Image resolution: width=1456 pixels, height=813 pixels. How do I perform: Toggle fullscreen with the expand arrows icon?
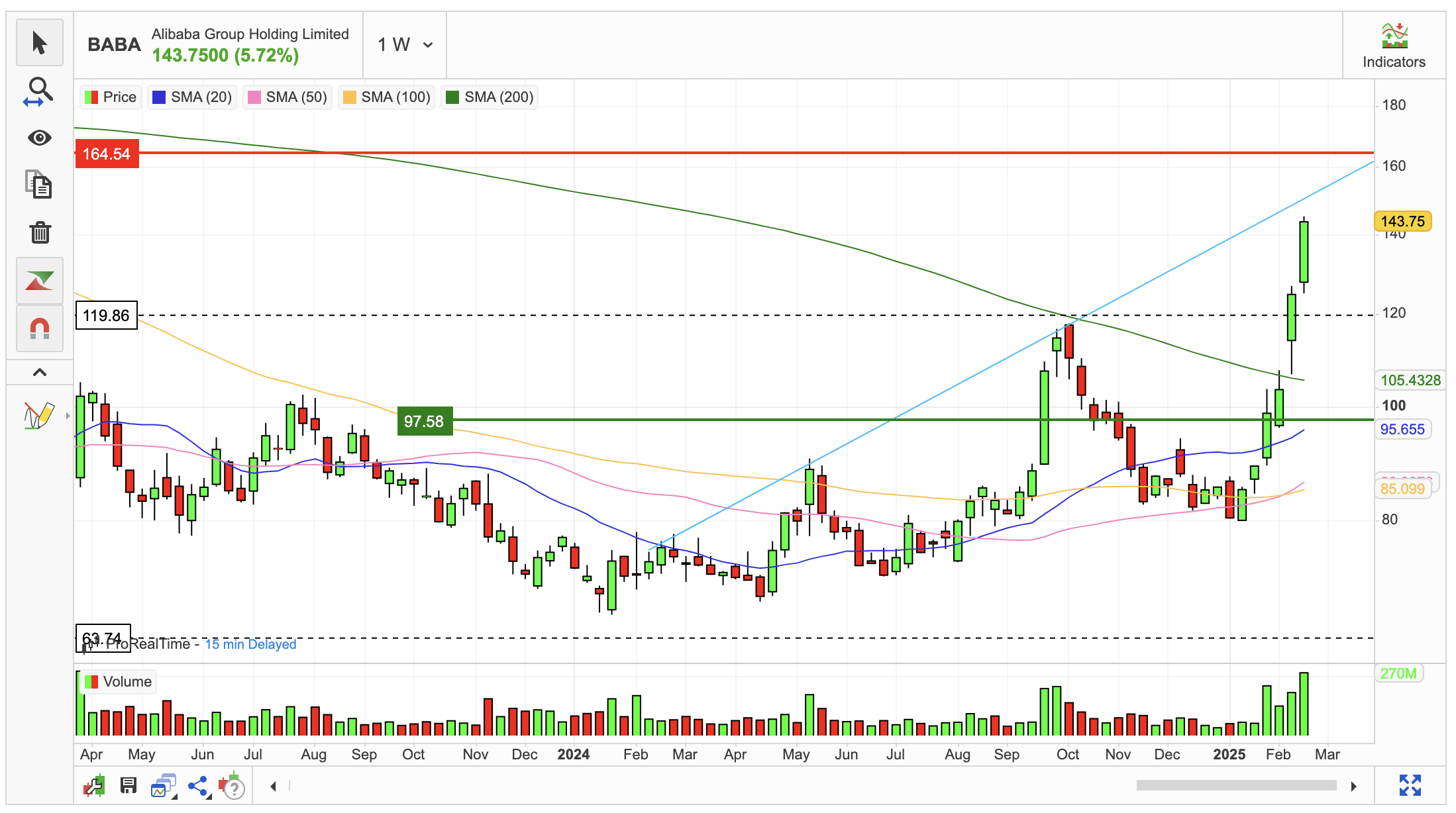pos(1410,785)
